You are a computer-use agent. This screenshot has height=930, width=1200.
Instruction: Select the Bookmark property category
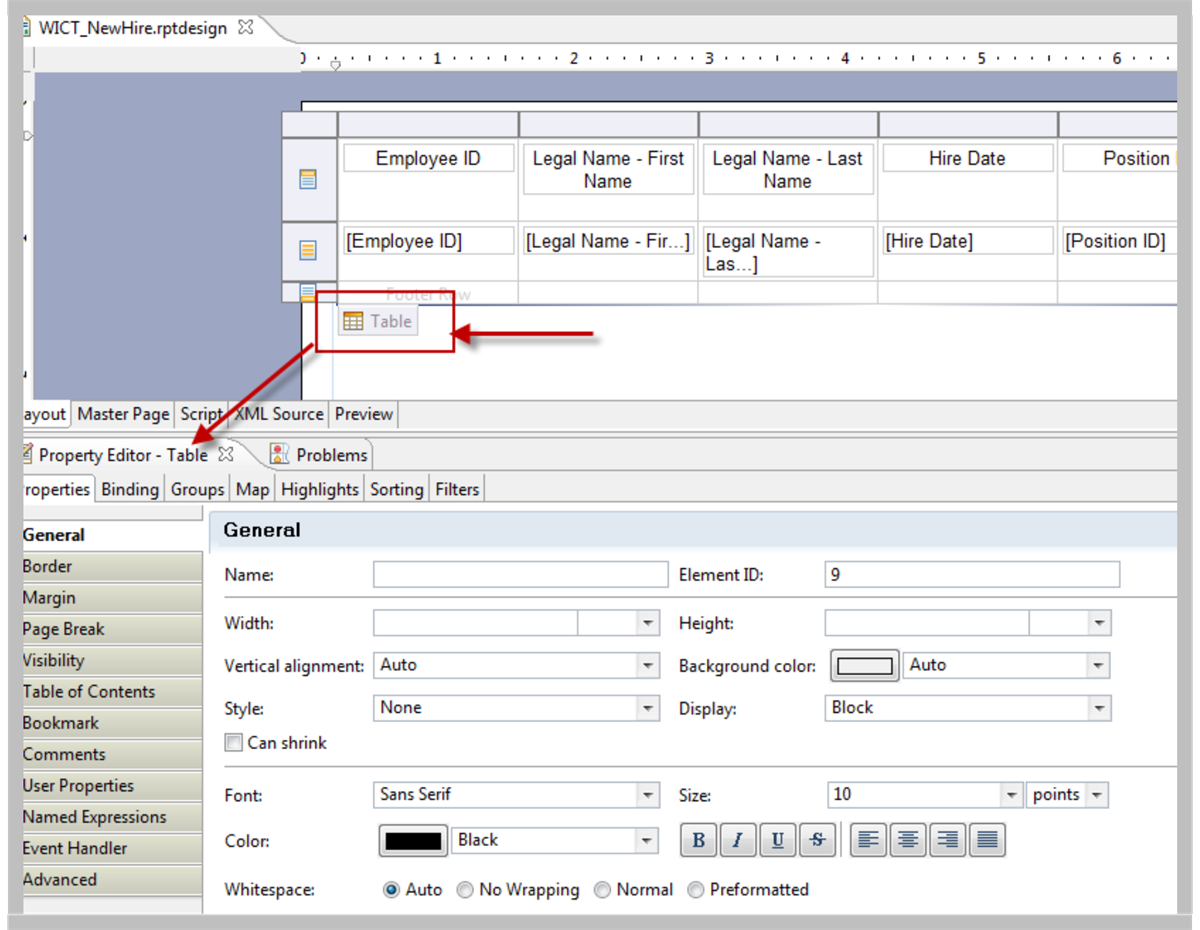click(110, 723)
